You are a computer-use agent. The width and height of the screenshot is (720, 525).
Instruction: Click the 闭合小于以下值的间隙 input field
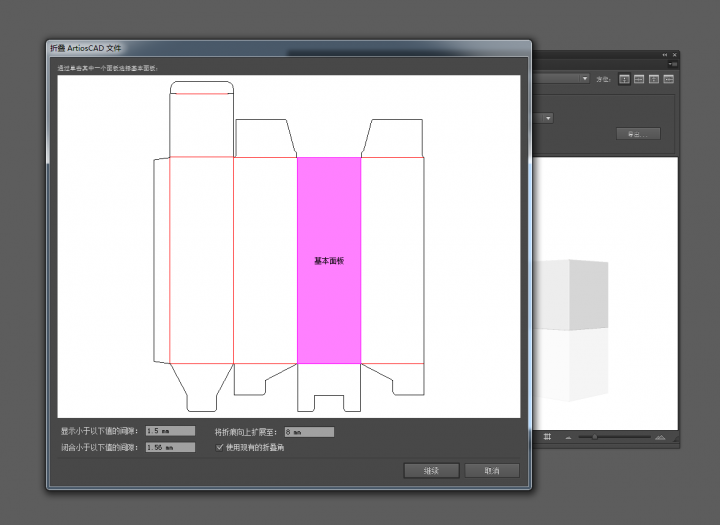pyautogui.click(x=170, y=447)
